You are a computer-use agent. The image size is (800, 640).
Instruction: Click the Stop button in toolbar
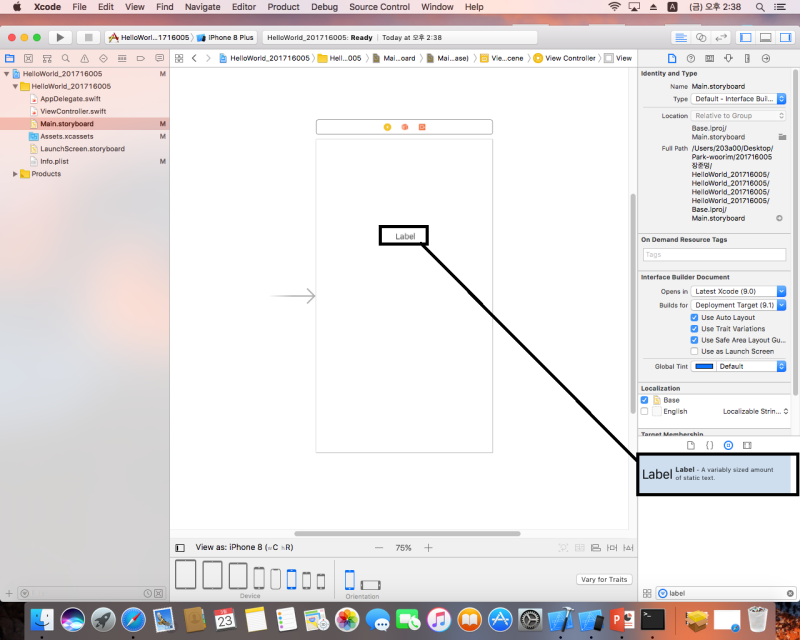click(x=88, y=37)
